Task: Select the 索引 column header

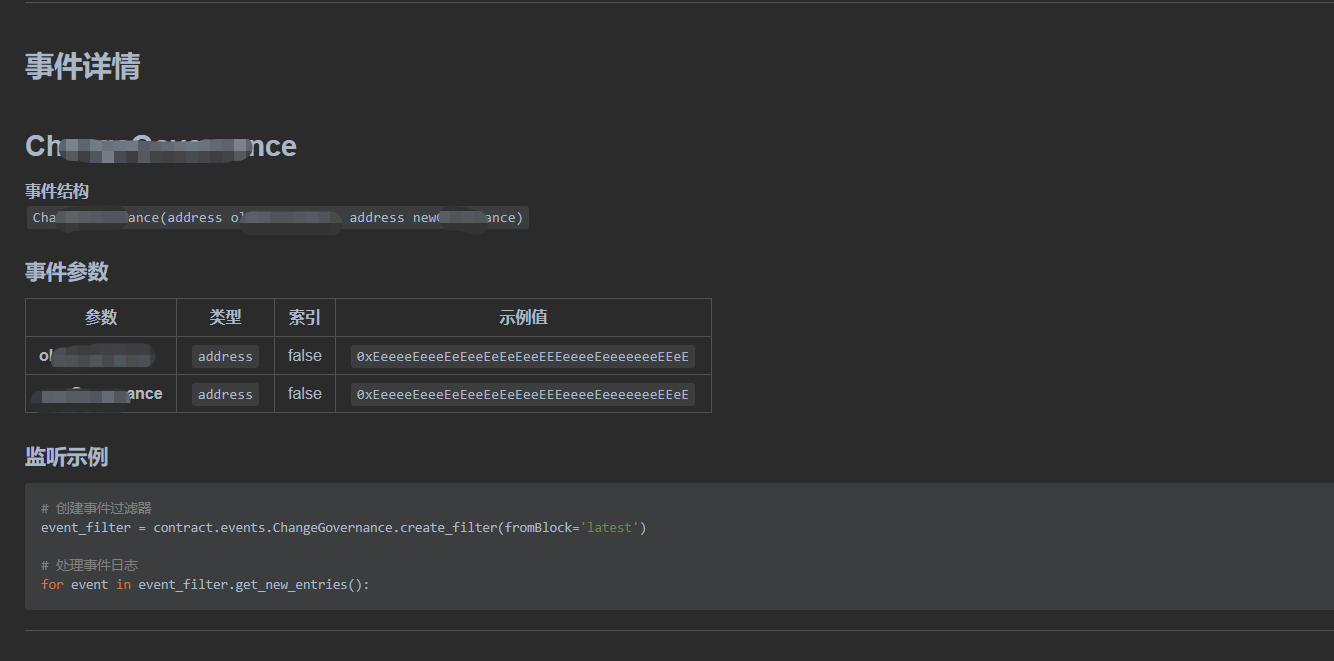Action: click(305, 317)
